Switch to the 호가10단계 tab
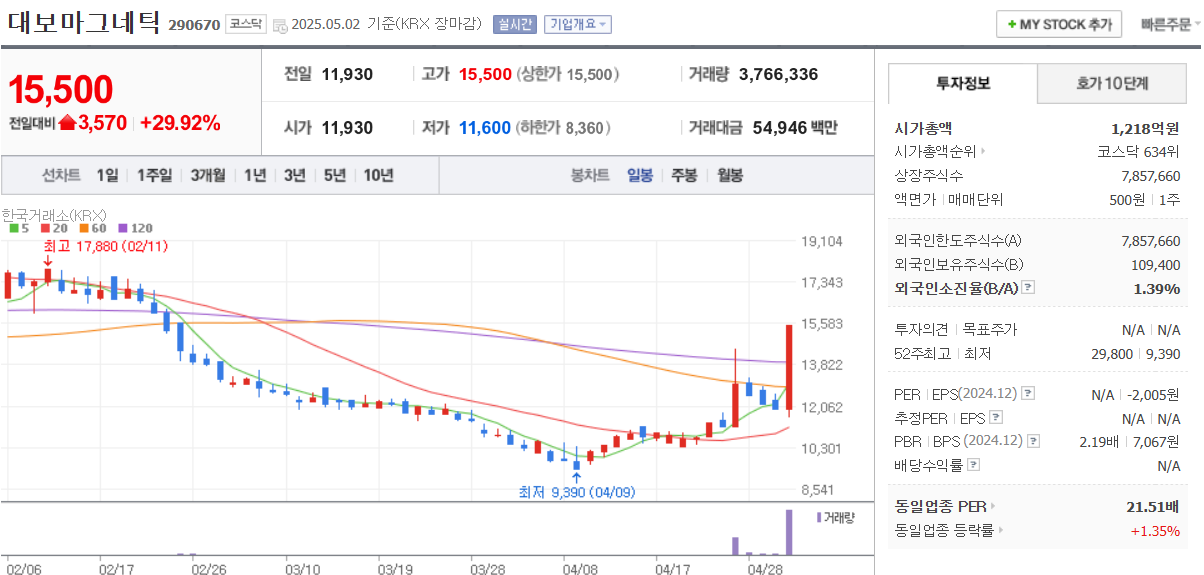 point(1112,84)
